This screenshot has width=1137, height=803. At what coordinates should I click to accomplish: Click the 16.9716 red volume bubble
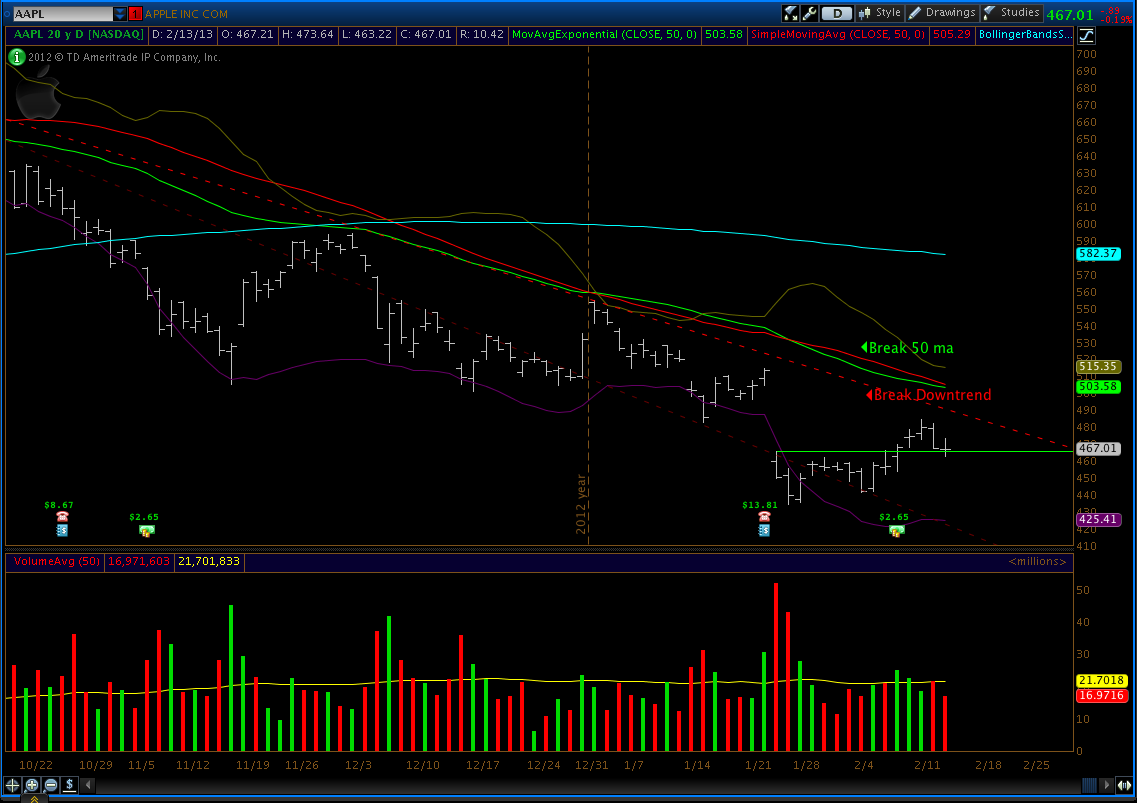click(x=1101, y=696)
